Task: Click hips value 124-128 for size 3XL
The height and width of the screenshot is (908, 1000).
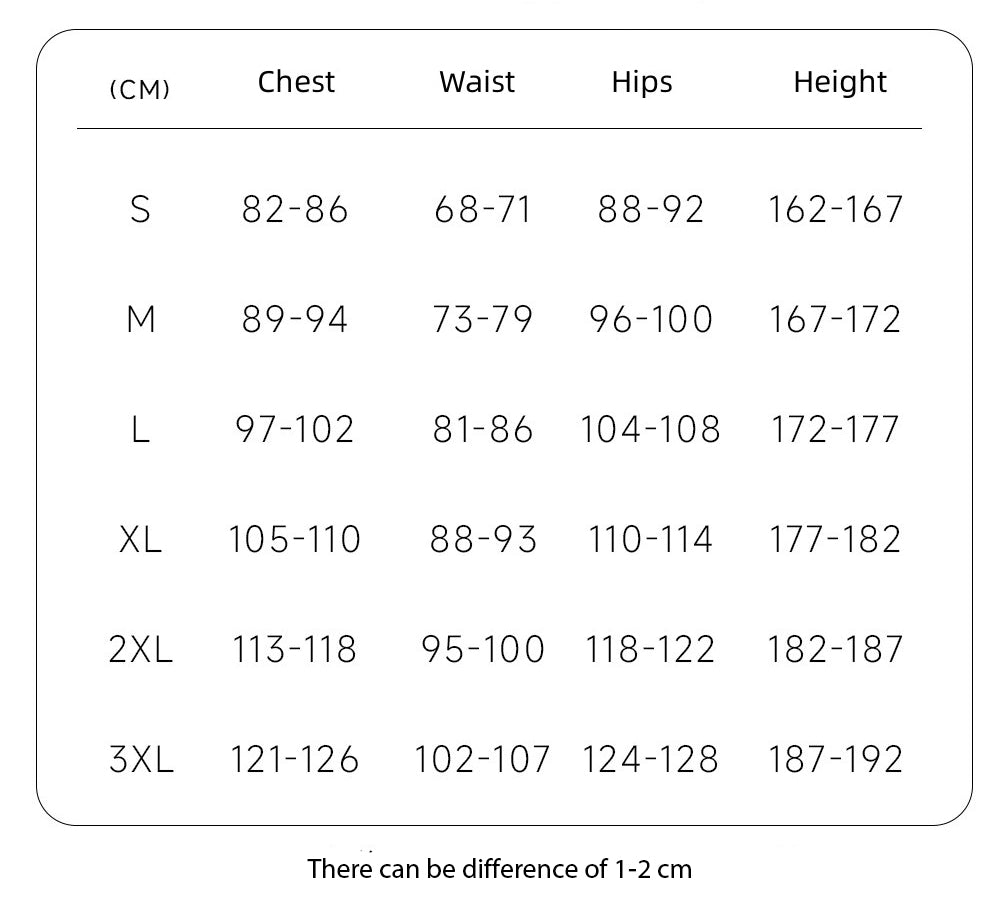Action: click(650, 759)
